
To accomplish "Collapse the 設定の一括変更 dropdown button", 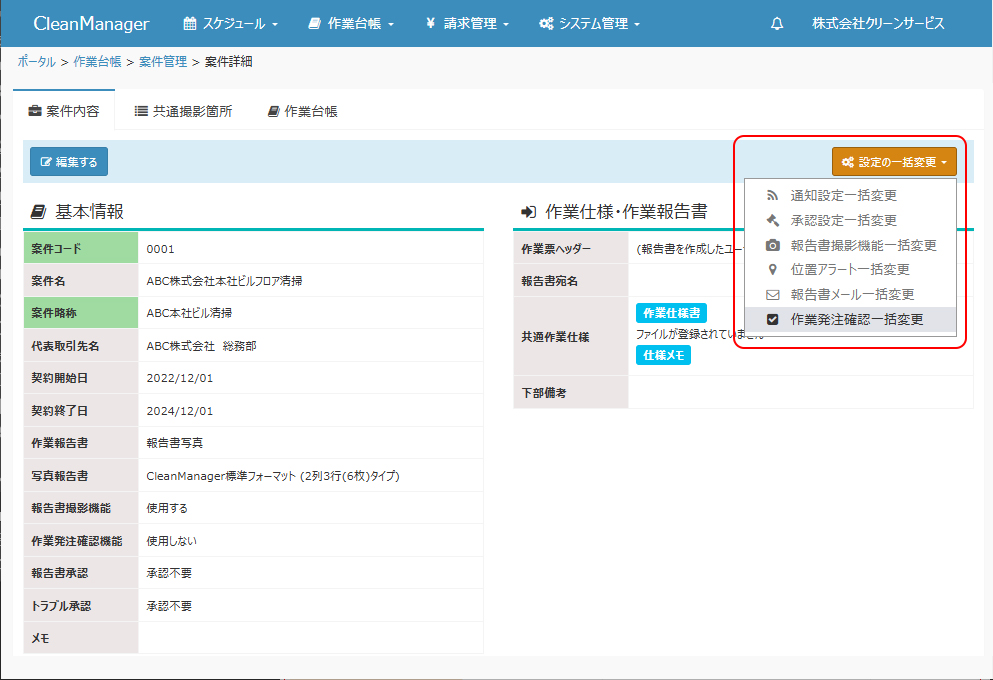I will pos(893,162).
